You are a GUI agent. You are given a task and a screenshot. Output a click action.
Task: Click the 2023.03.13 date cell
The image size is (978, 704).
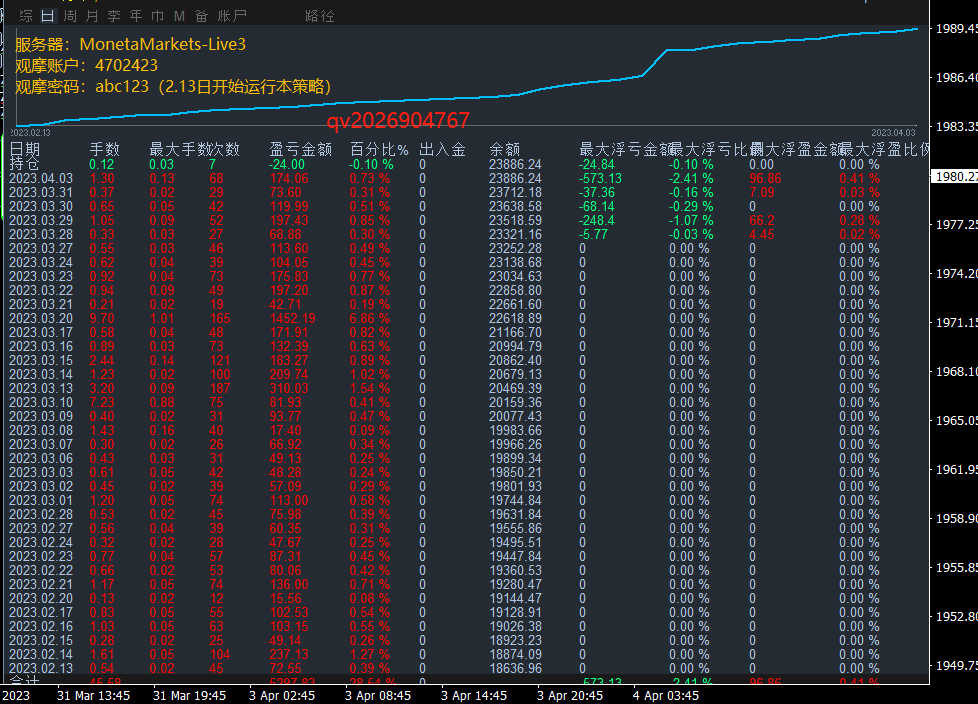[x=41, y=388]
